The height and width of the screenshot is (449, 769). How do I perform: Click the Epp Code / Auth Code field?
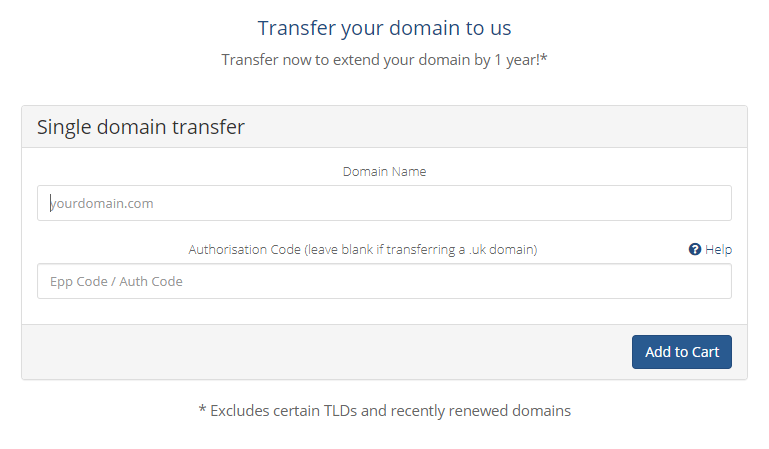click(384, 281)
